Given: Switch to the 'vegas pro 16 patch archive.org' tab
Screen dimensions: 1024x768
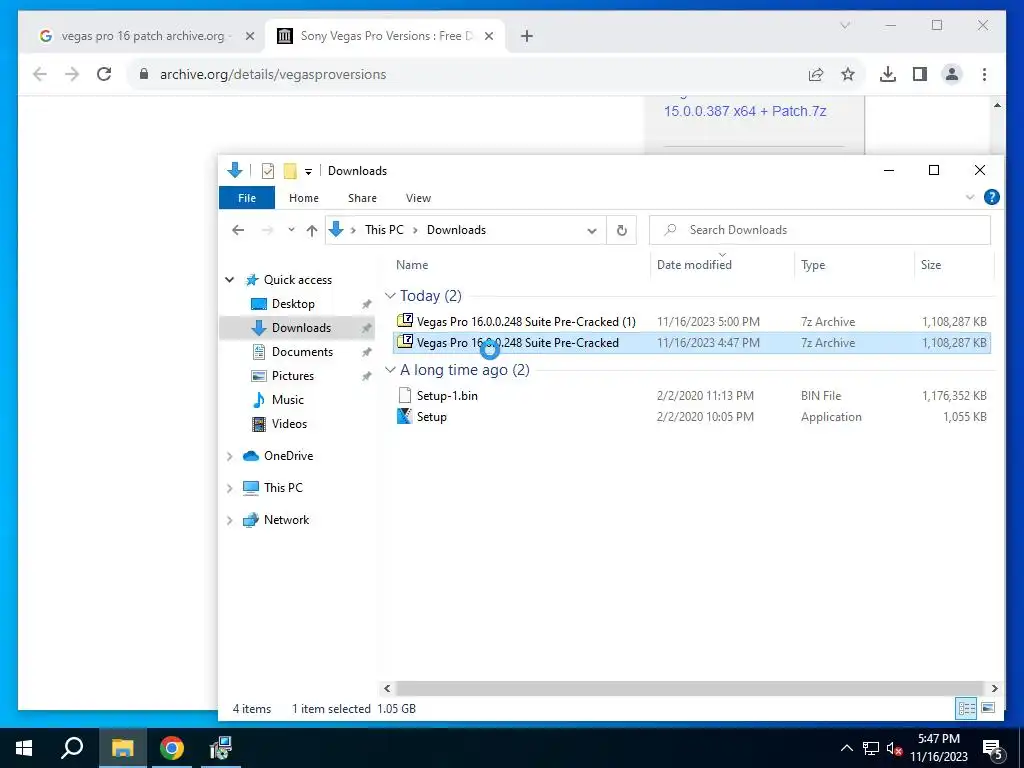Looking at the screenshot, I should tap(142, 36).
